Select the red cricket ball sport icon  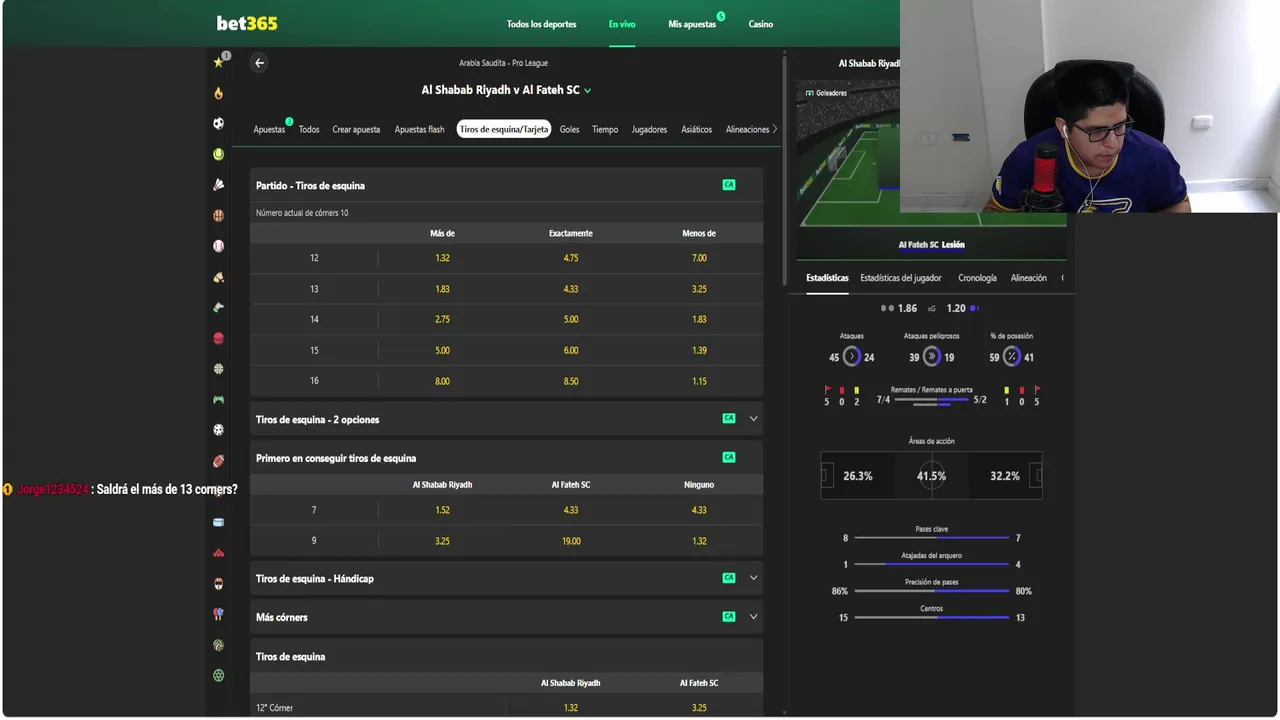(218, 338)
